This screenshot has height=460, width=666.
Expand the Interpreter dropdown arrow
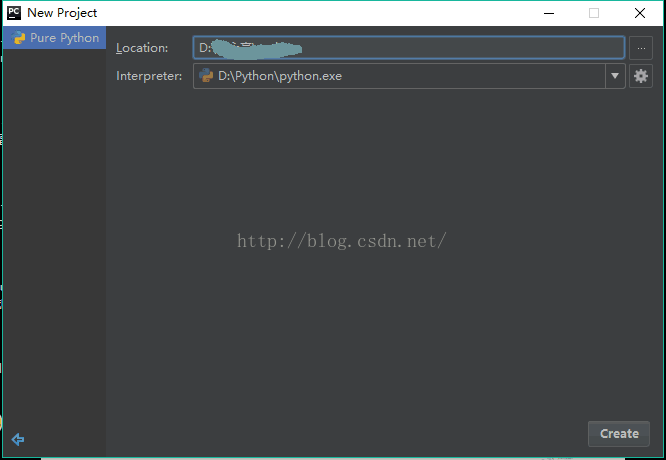click(615, 76)
